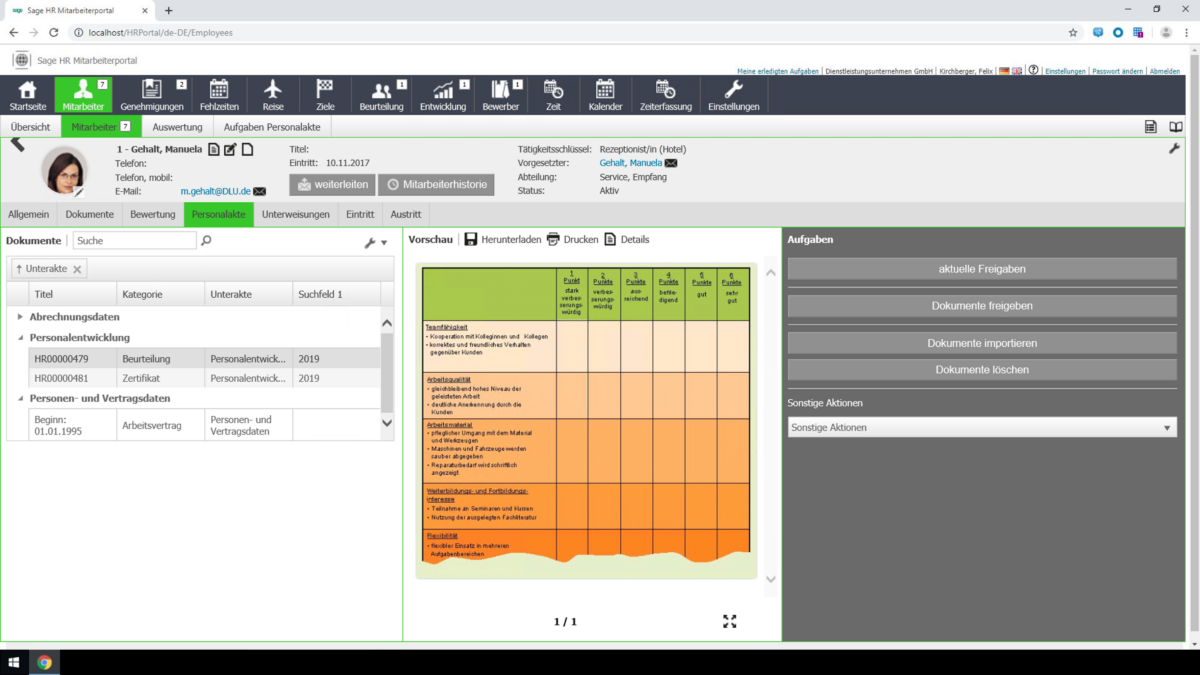Viewport: 1200px width, 675px height.
Task: Click into the Suche input field
Action: point(134,241)
